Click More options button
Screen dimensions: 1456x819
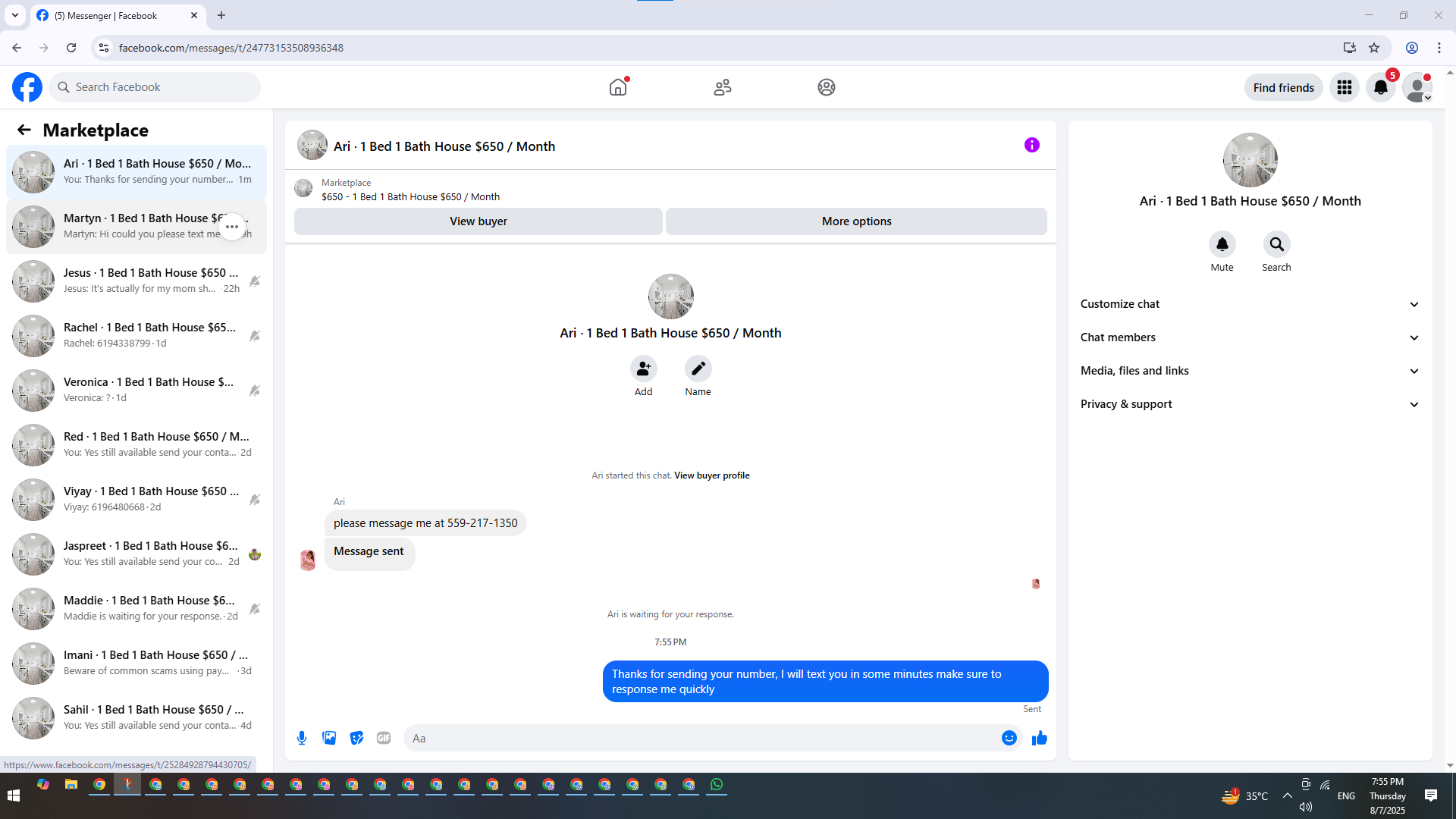coord(857,221)
